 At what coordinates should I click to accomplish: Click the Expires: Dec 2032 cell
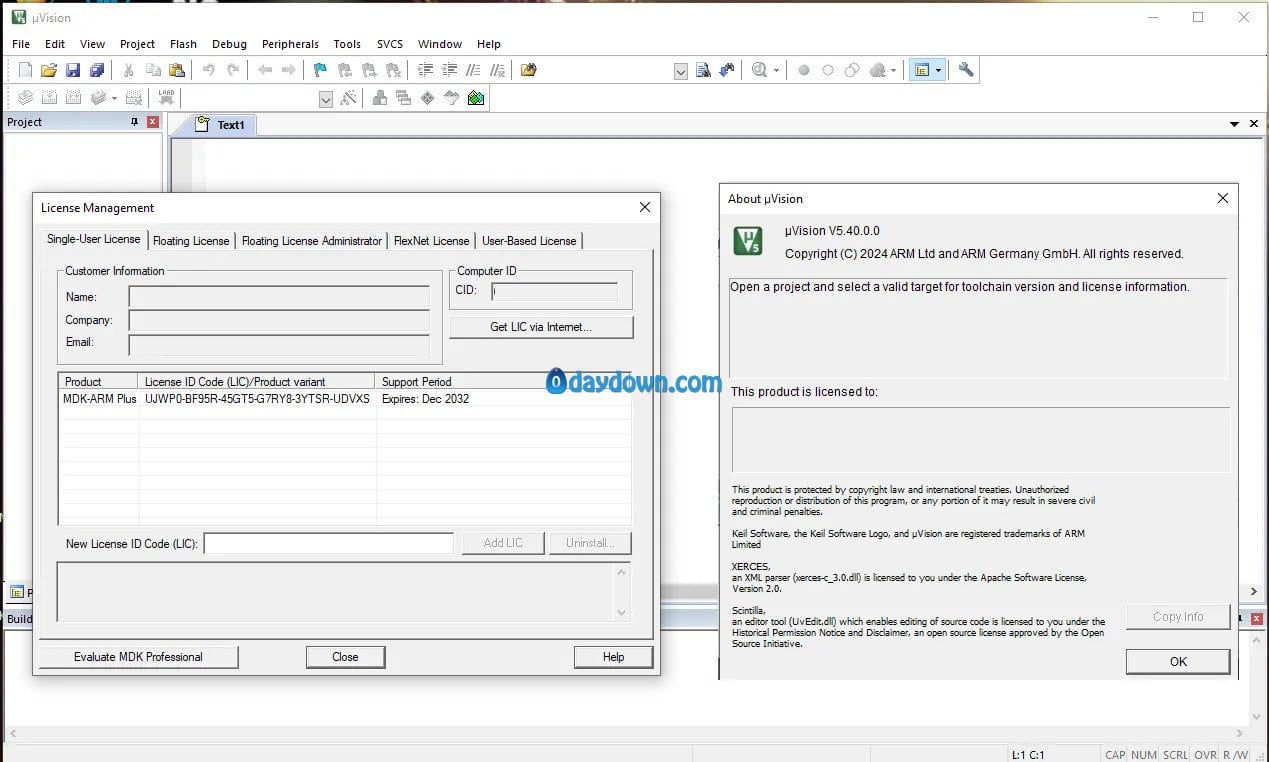425,399
